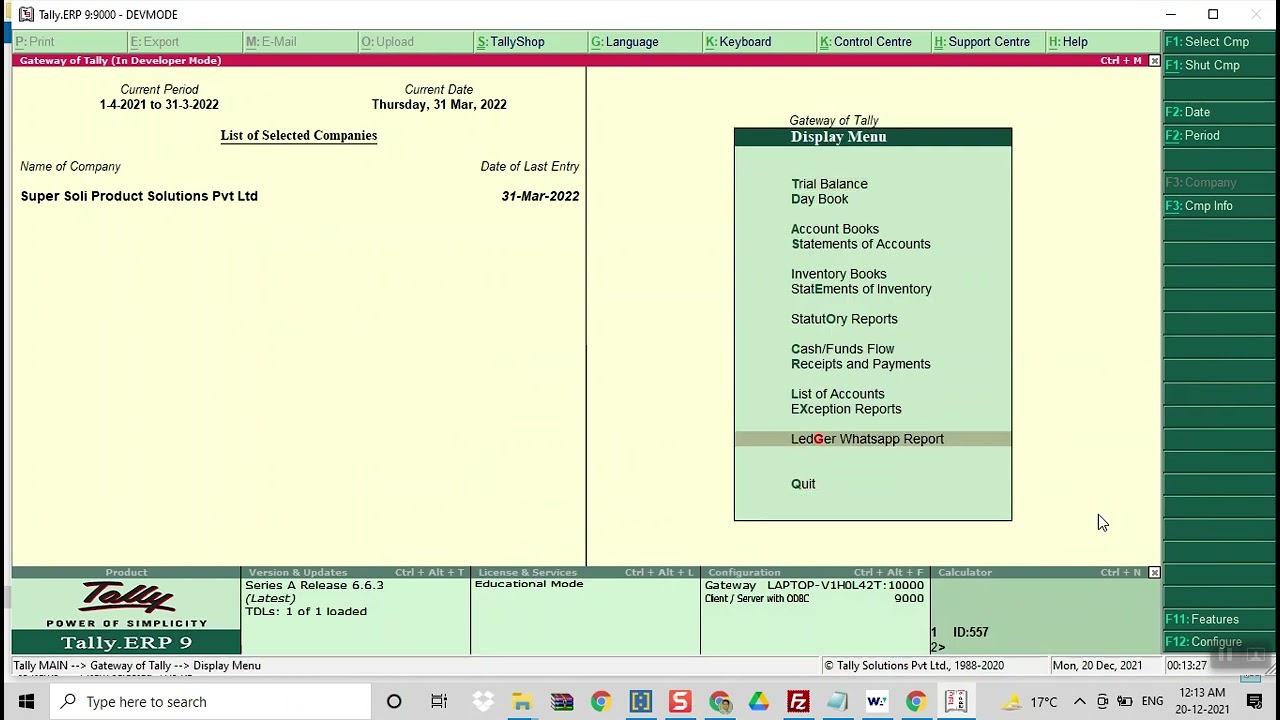
Task: Open FileZilla taskbar icon
Action: (x=798, y=702)
